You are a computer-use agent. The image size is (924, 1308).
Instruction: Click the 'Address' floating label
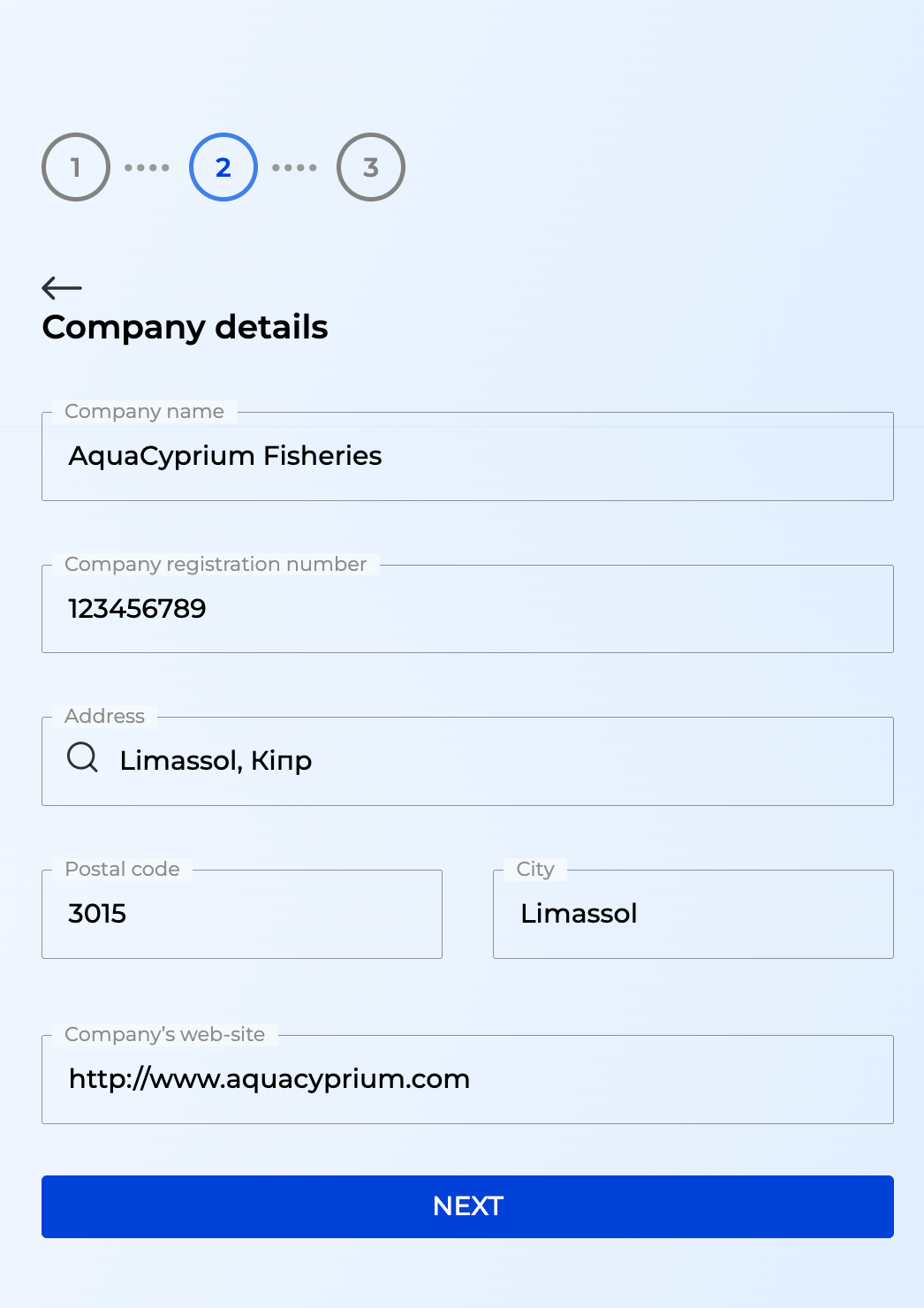pyautogui.click(x=104, y=716)
